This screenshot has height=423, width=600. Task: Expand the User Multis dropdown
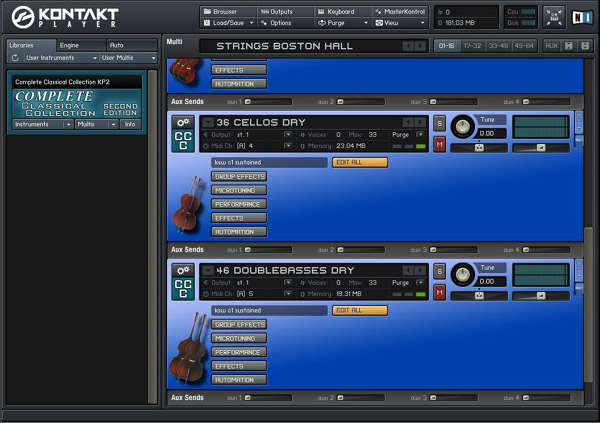point(129,58)
